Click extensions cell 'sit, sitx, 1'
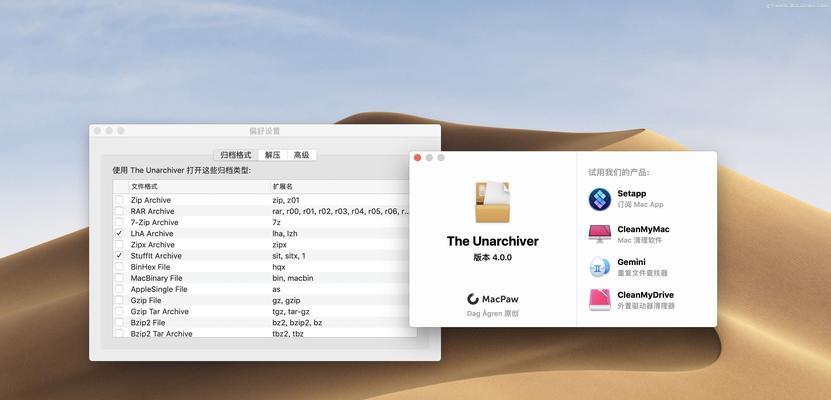The width and height of the screenshot is (831, 400). click(289, 256)
